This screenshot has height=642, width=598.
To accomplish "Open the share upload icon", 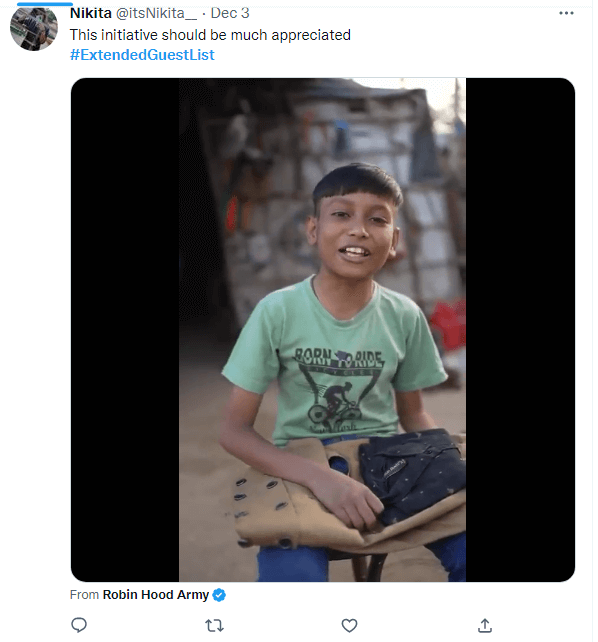I will coord(485,625).
